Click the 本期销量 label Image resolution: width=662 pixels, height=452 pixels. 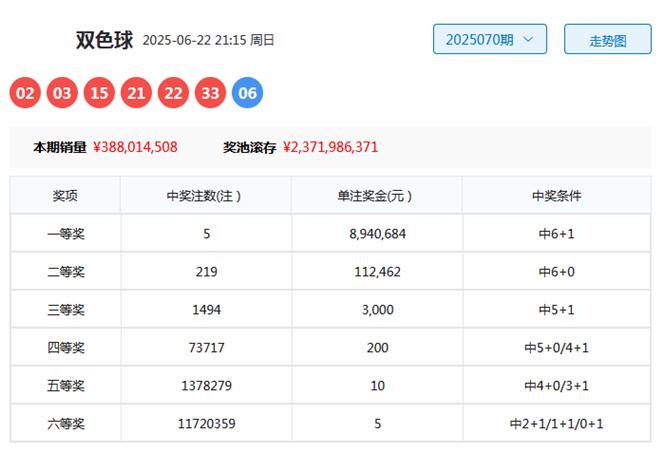click(60, 147)
